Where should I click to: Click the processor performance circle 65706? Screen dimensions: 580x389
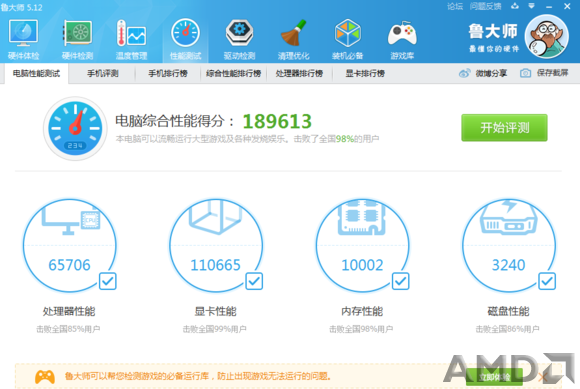(70, 246)
